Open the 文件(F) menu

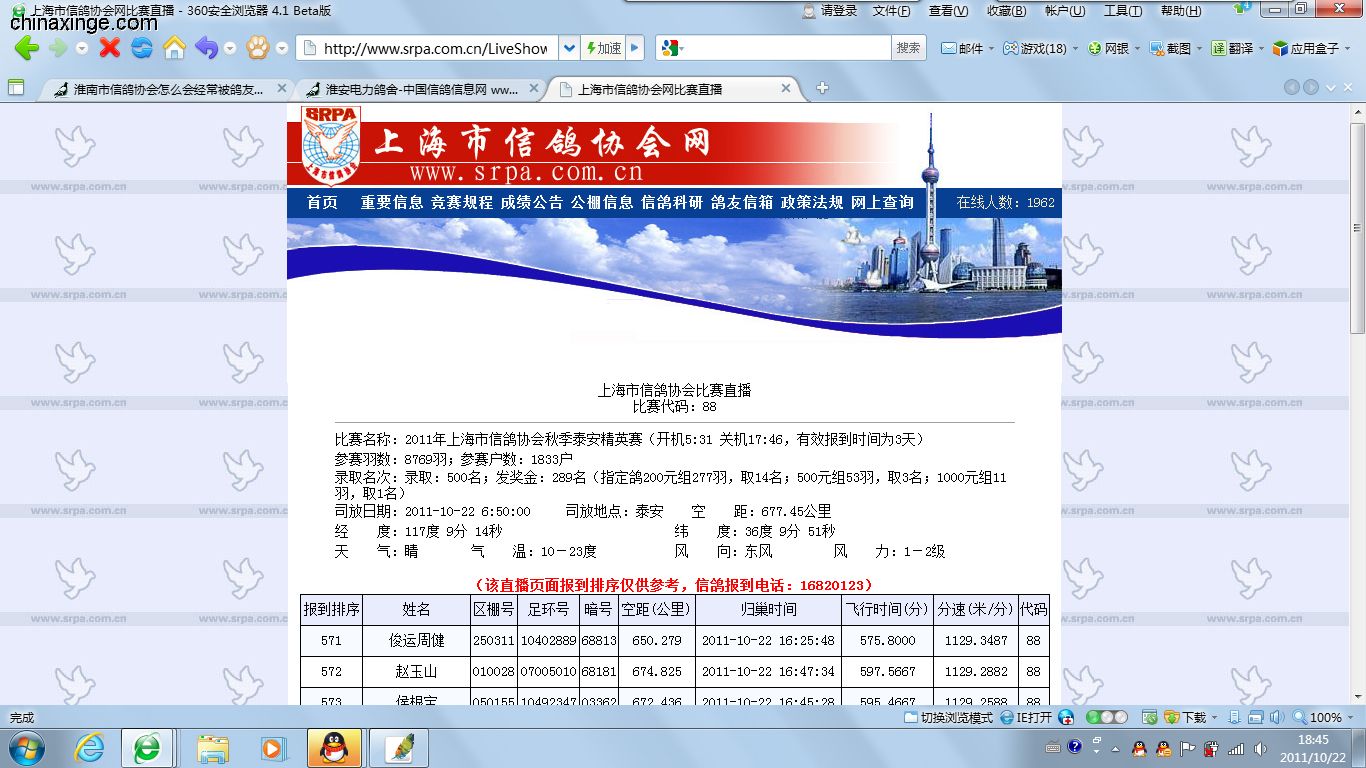(x=891, y=11)
